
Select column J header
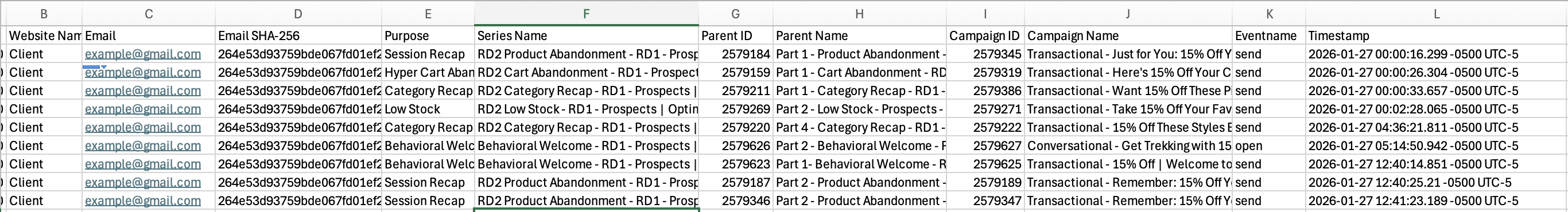pyautogui.click(x=1128, y=13)
